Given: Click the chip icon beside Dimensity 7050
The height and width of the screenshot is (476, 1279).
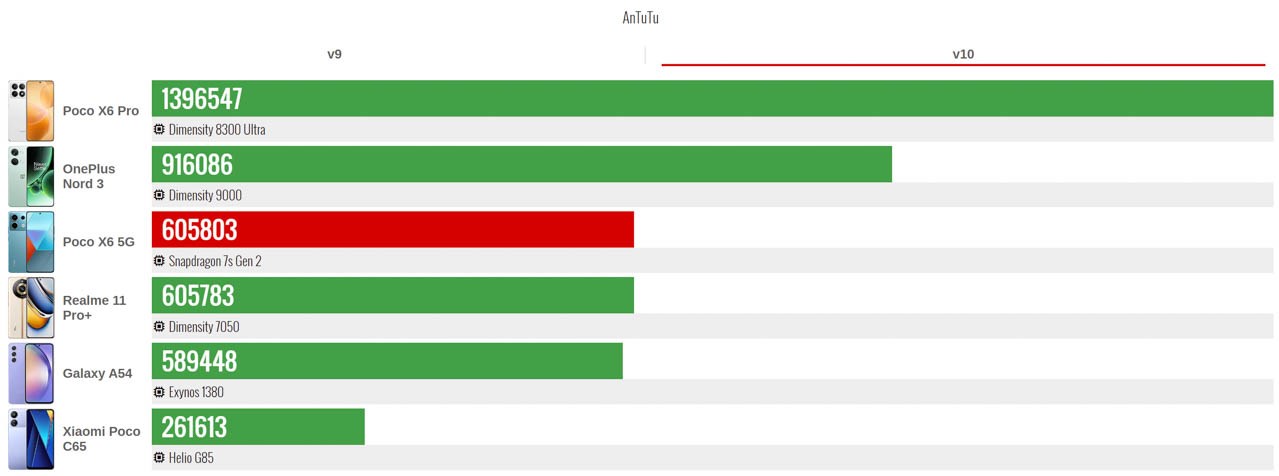Looking at the screenshot, I should point(159,327).
